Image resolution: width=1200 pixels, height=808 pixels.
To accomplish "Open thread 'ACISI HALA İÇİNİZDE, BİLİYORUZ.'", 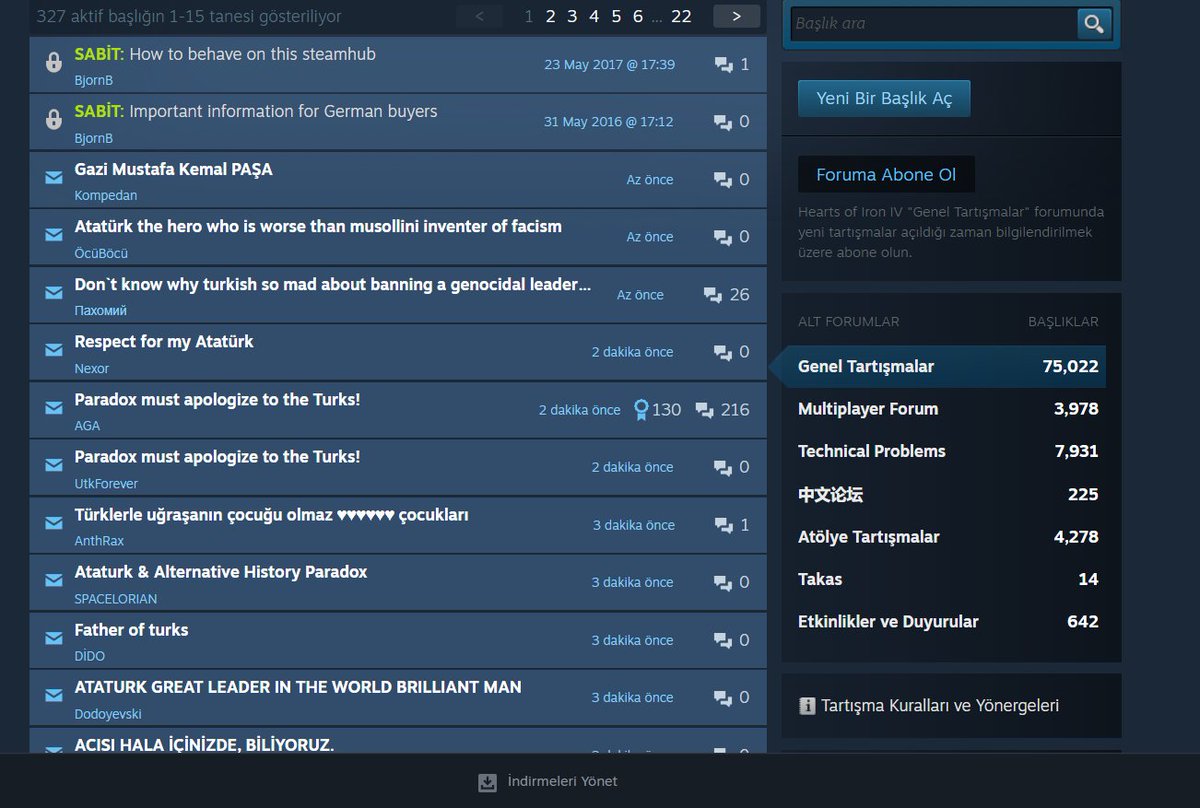I will (204, 745).
